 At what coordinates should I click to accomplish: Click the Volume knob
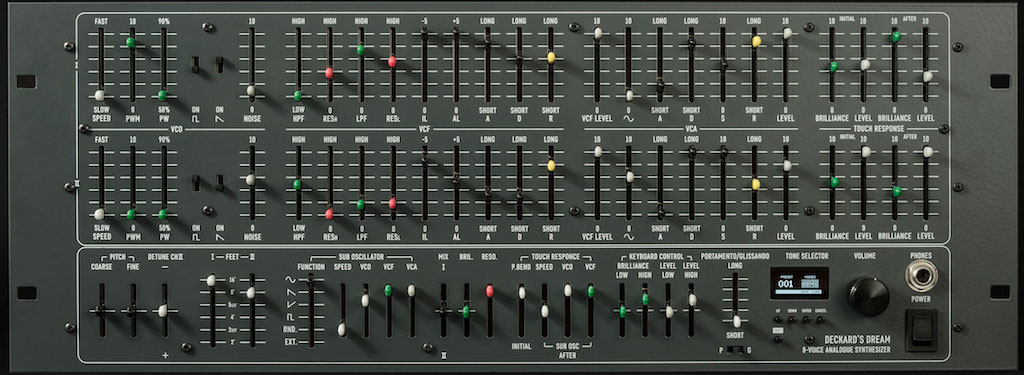869,296
